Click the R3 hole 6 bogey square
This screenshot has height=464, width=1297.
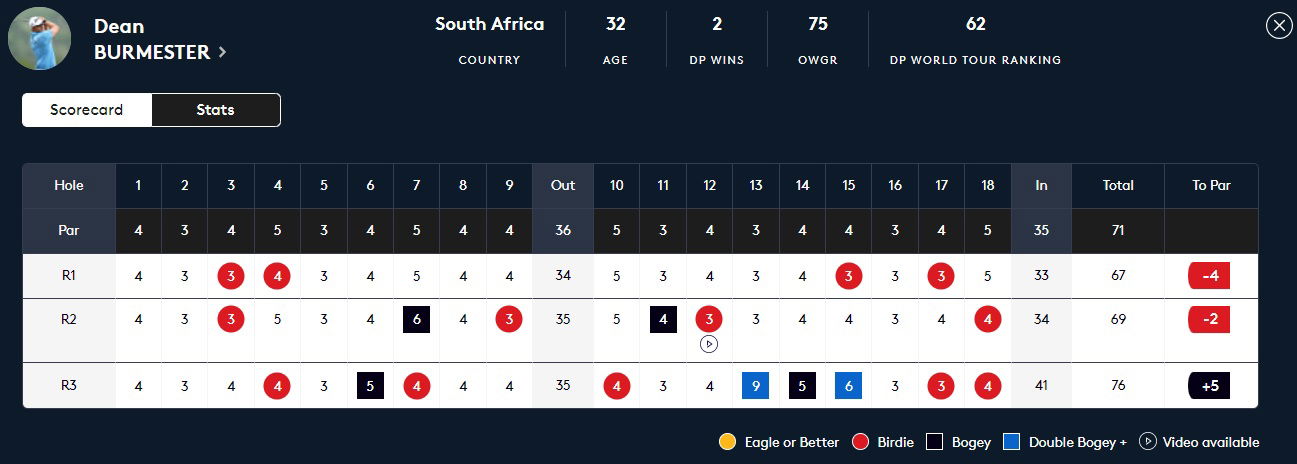tap(370, 385)
